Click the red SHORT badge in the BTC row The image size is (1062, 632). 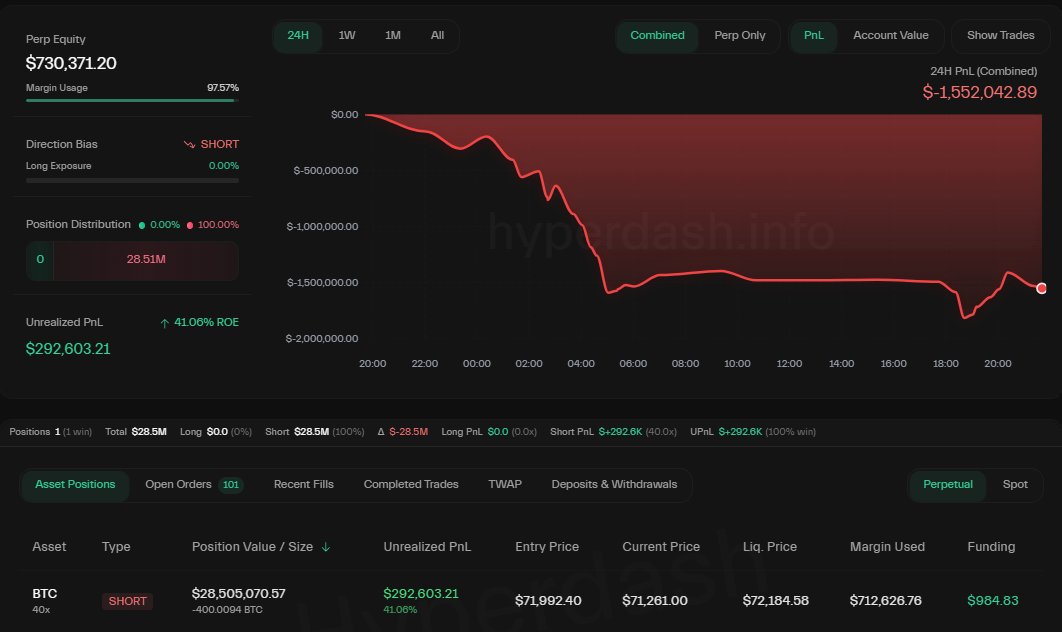pyautogui.click(x=127, y=601)
